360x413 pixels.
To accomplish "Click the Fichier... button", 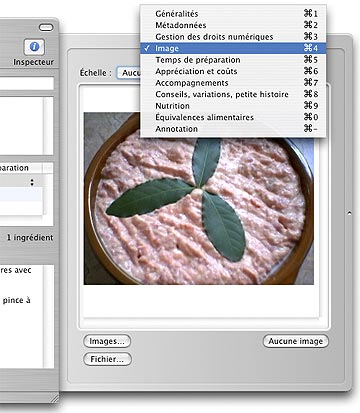I will (x=107, y=359).
